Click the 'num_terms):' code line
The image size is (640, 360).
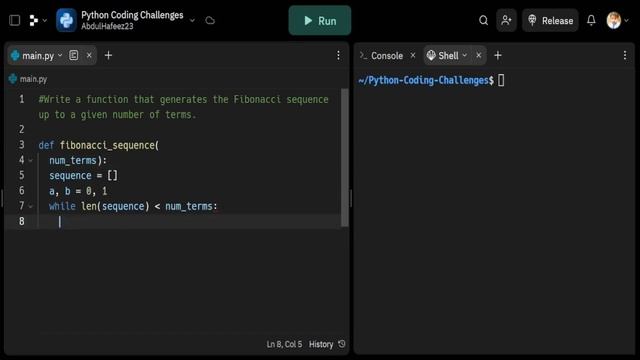coord(78,160)
